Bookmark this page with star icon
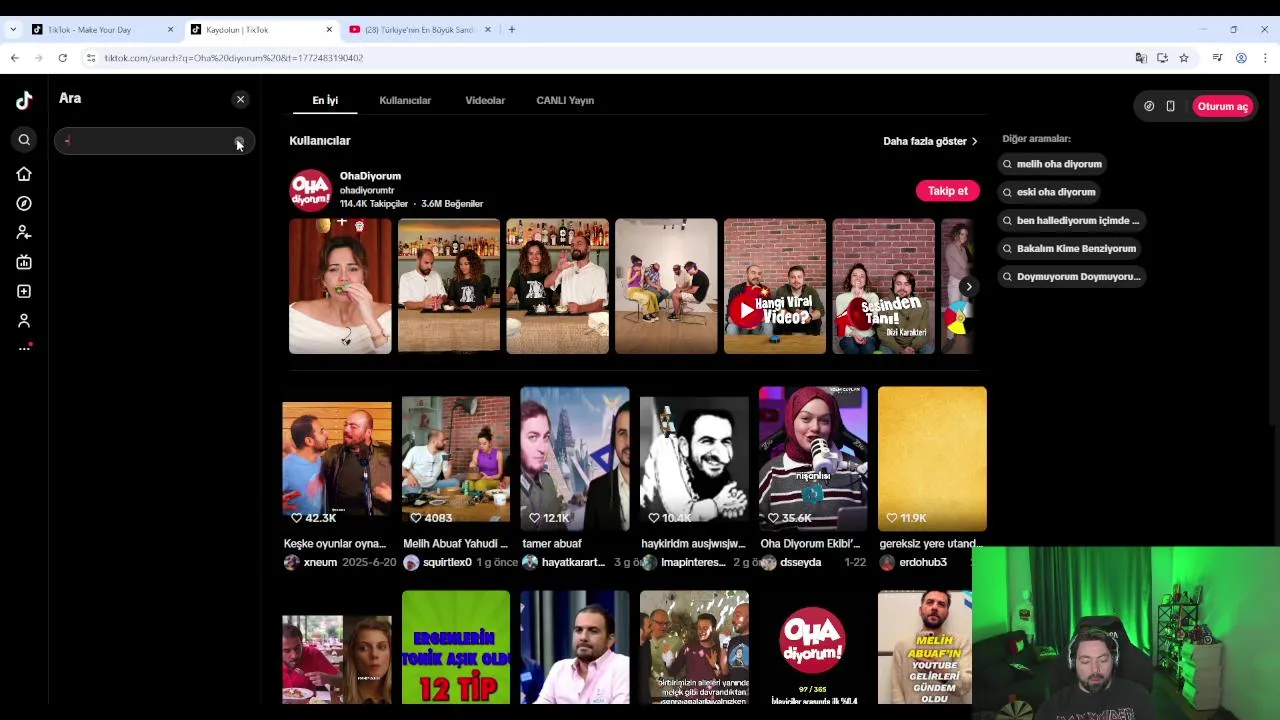 [1184, 58]
